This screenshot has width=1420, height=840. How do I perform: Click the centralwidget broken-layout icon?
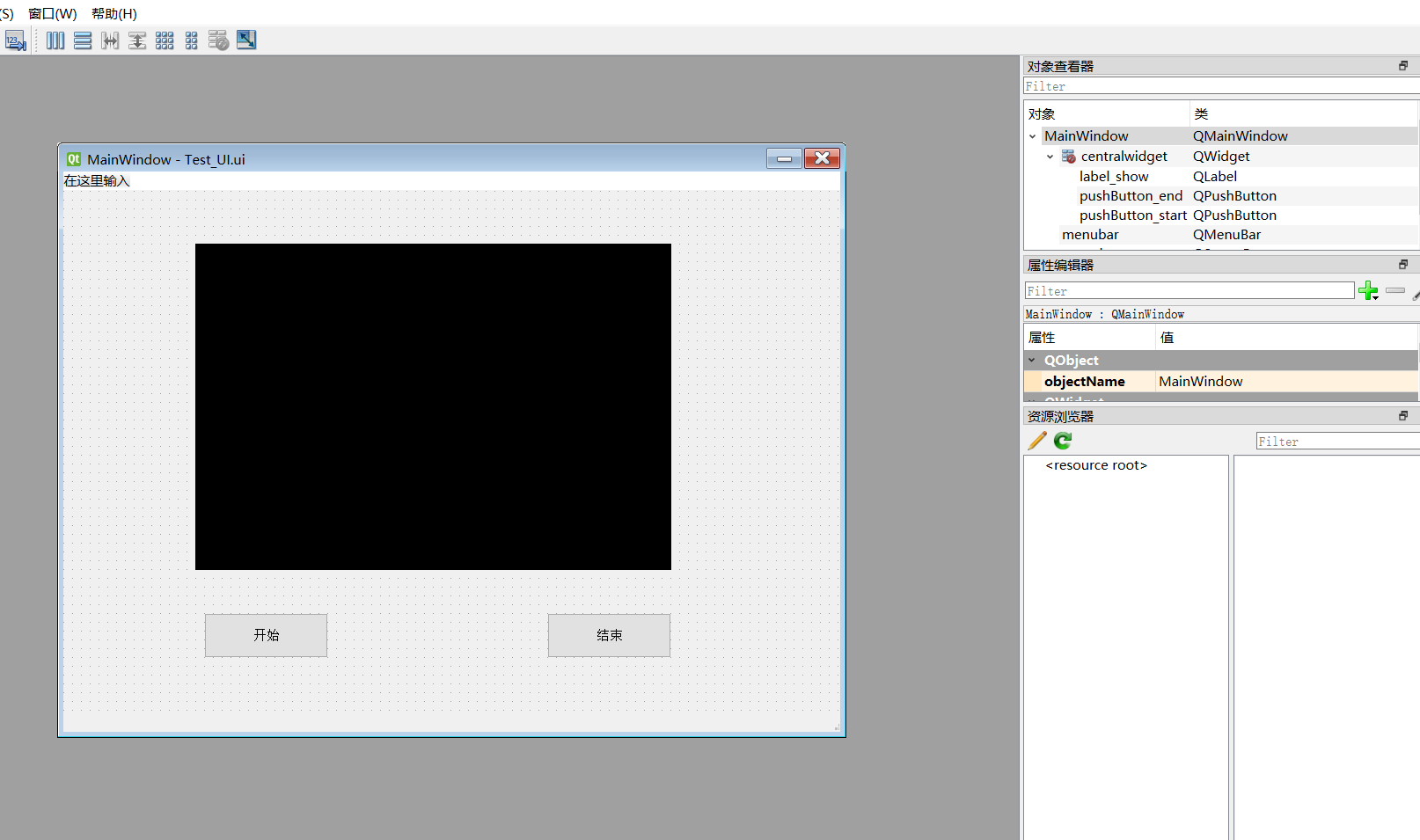(x=1068, y=157)
